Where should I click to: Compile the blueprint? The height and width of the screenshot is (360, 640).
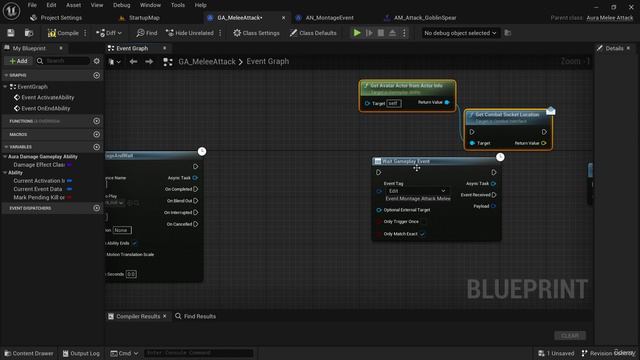(63, 33)
